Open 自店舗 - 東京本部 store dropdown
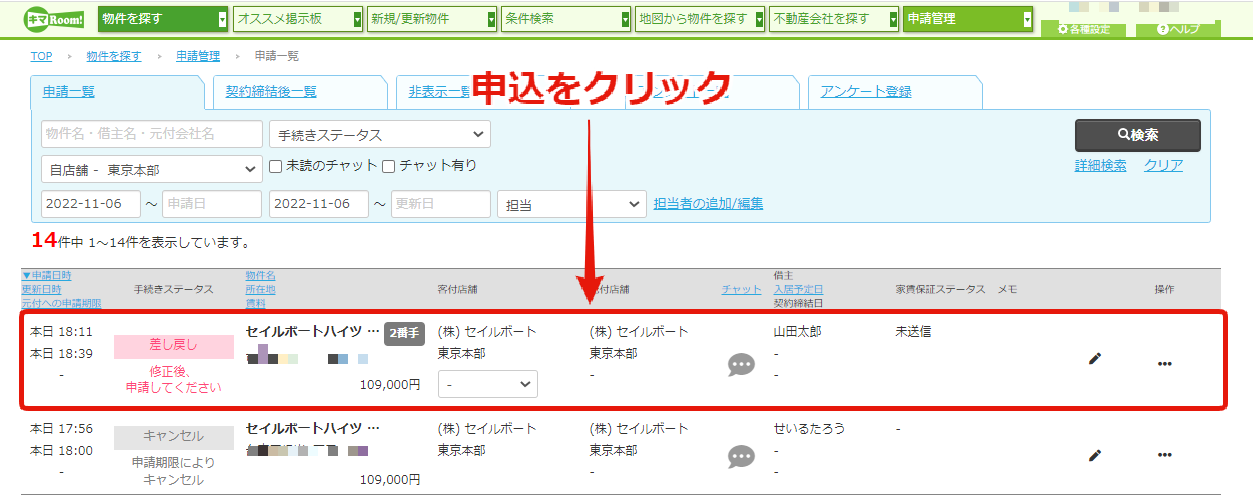The width and height of the screenshot is (1253, 495). pyautogui.click(x=152, y=170)
